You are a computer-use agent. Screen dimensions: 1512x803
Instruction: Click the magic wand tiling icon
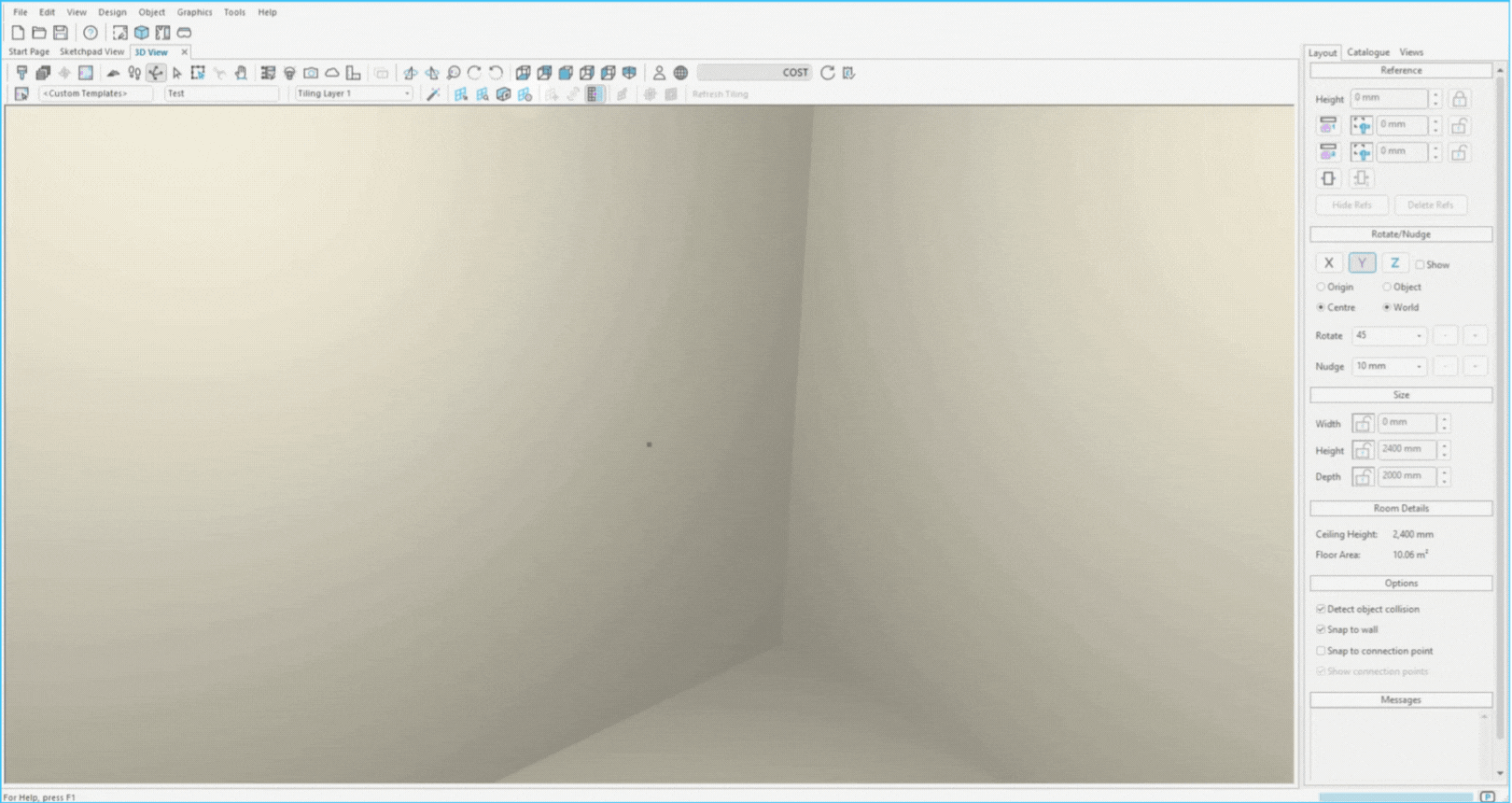pos(433,94)
